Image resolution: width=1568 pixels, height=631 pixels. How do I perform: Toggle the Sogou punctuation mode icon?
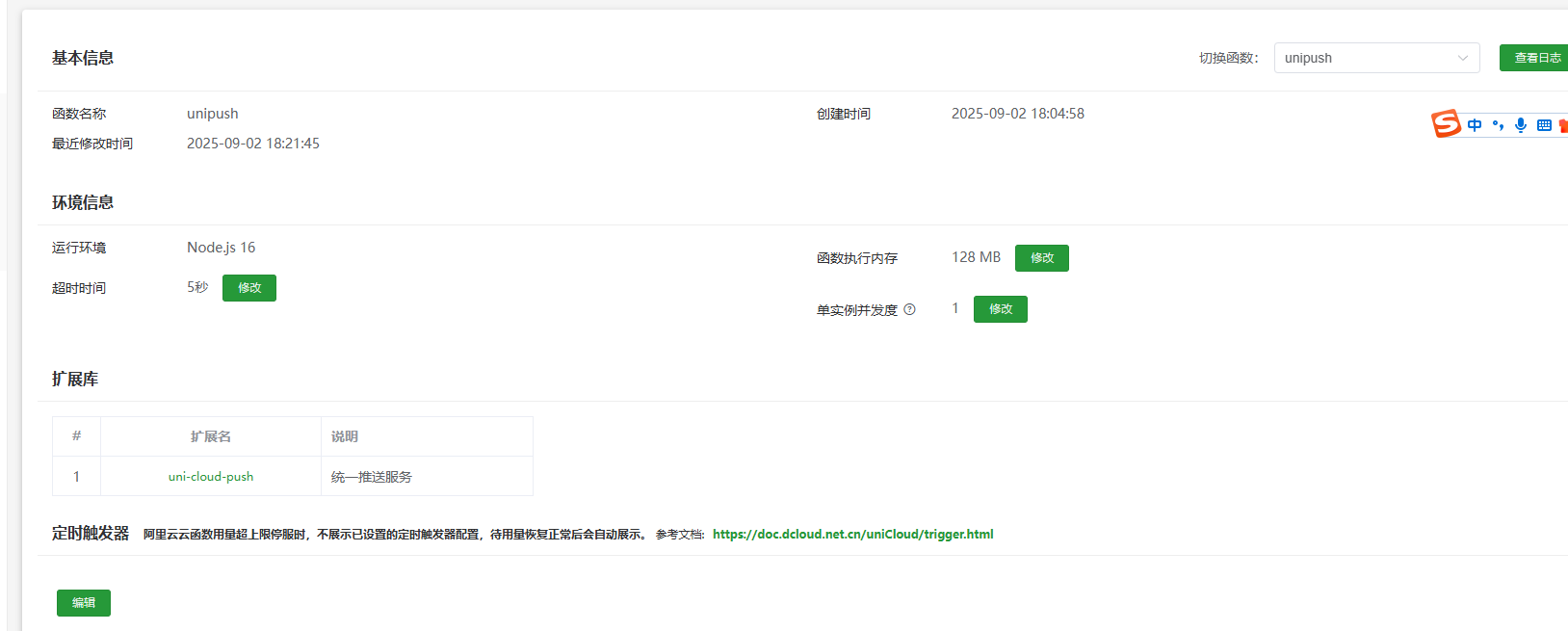[1498, 125]
